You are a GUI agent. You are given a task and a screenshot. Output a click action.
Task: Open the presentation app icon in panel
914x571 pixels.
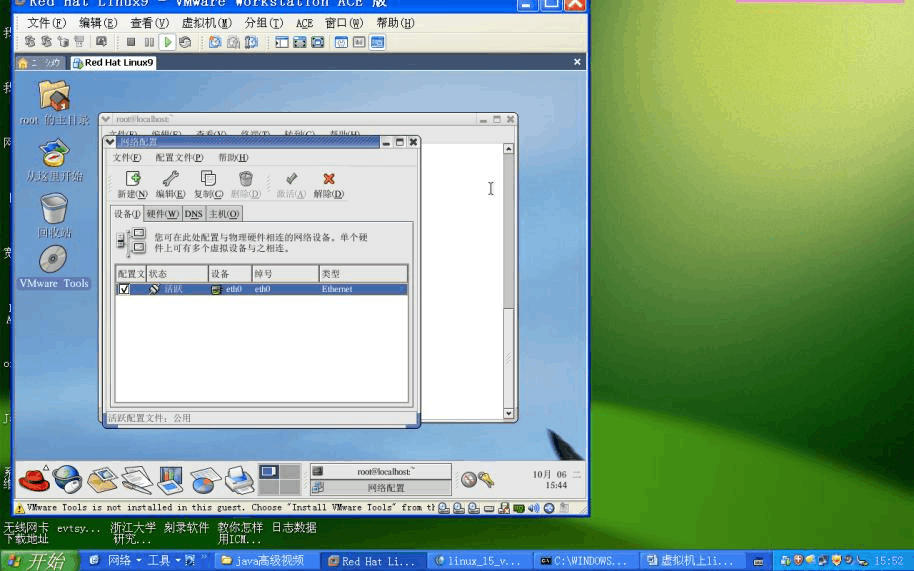click(171, 480)
